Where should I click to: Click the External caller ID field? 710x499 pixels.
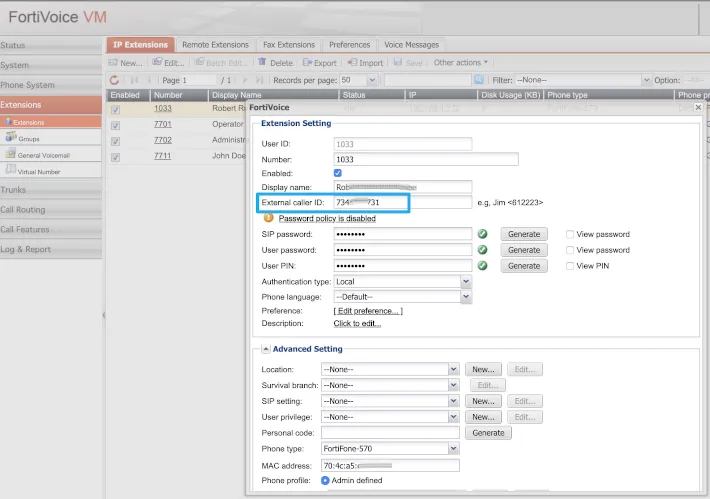(x=403, y=202)
